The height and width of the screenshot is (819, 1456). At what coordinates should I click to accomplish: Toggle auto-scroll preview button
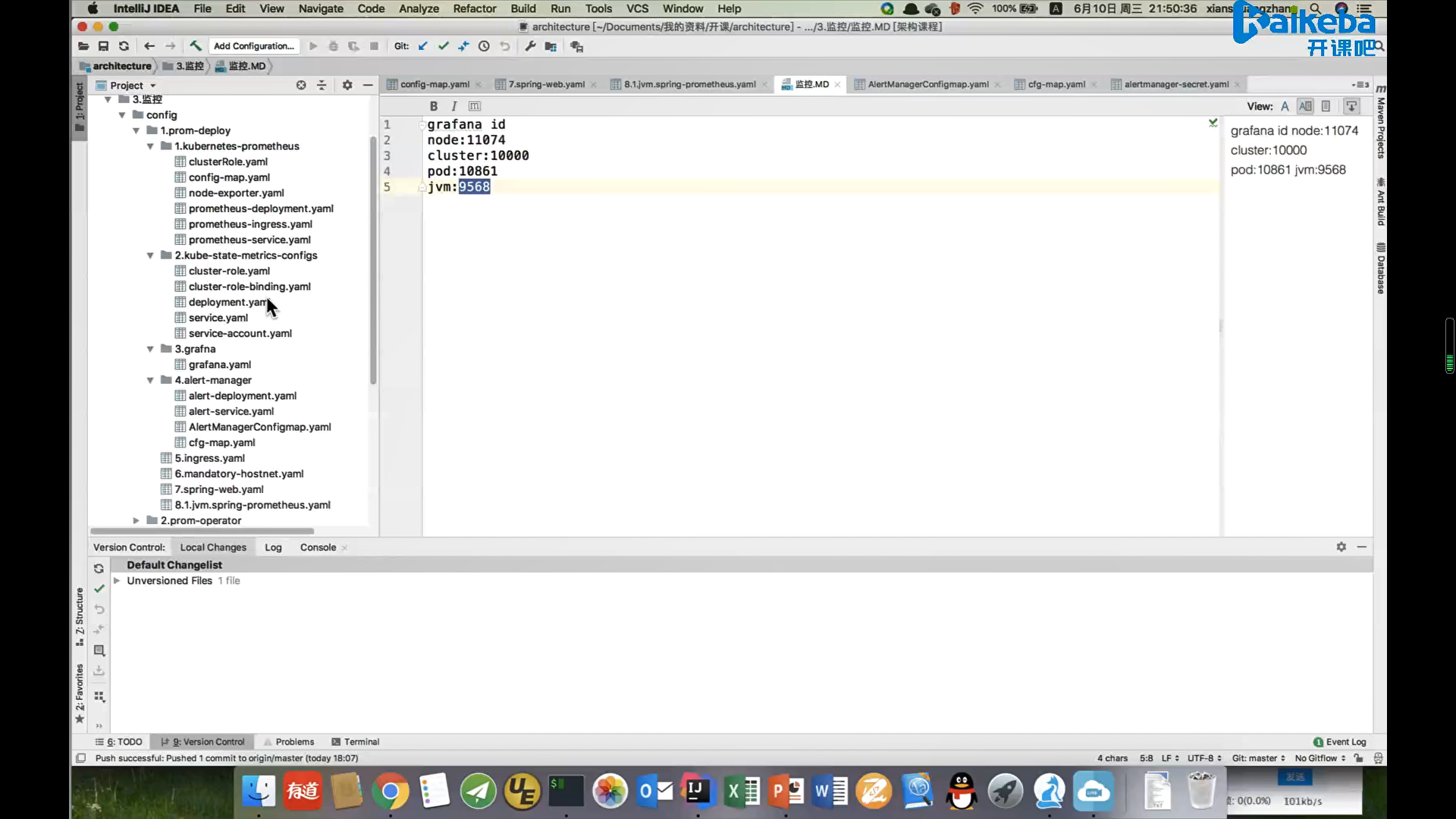pos(1351,106)
